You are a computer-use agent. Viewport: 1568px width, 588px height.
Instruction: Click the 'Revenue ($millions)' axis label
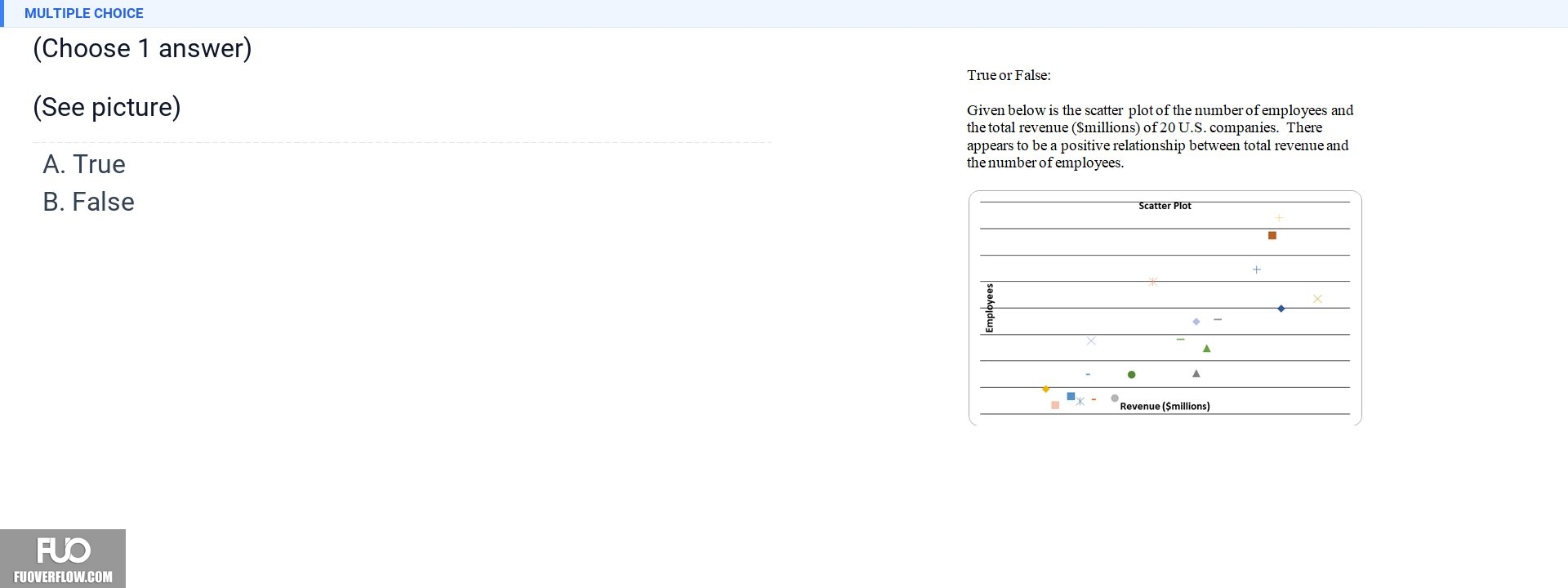(1165, 406)
